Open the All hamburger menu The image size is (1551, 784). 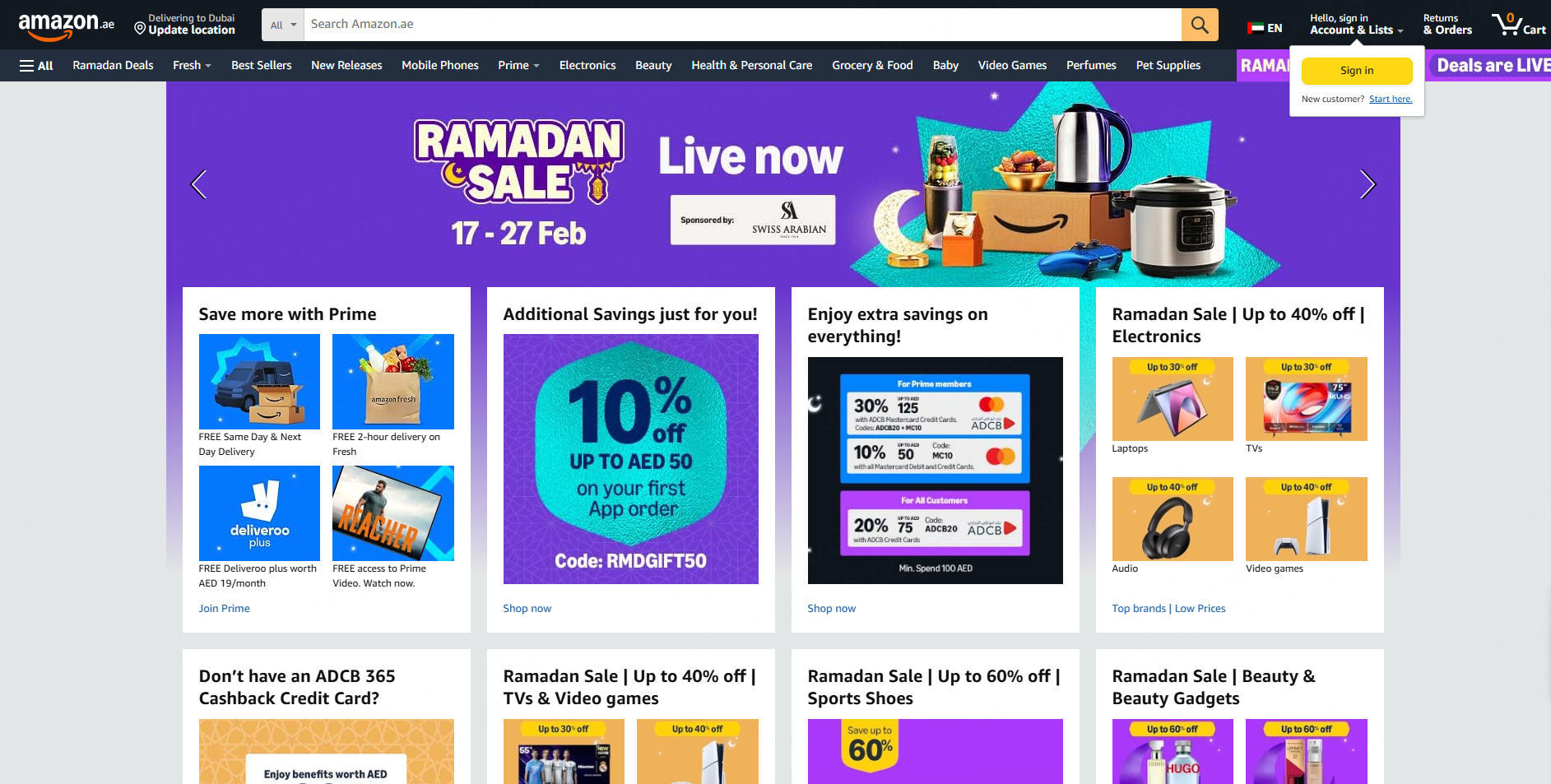click(x=36, y=66)
